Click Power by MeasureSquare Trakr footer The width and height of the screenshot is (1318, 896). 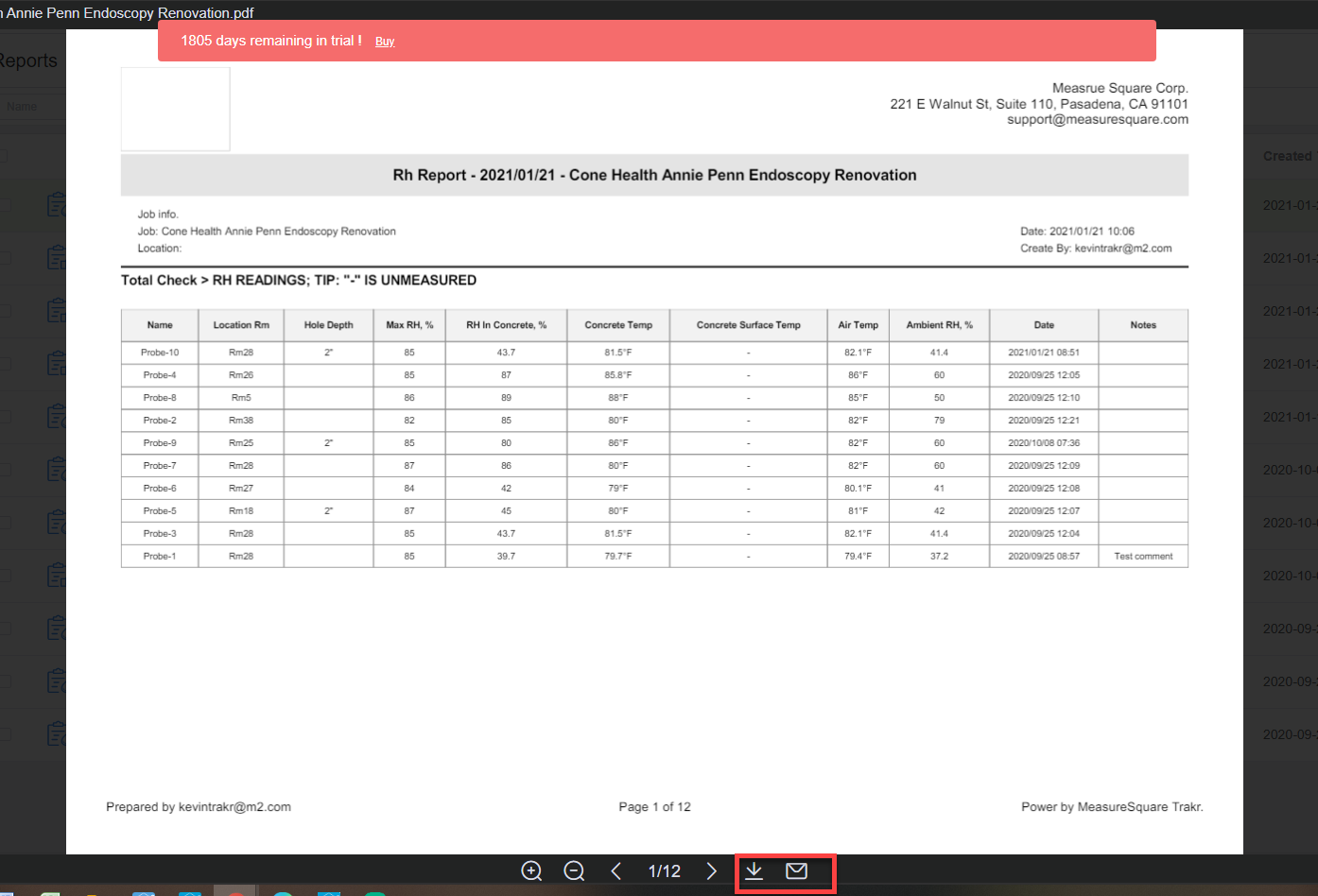[1112, 807]
